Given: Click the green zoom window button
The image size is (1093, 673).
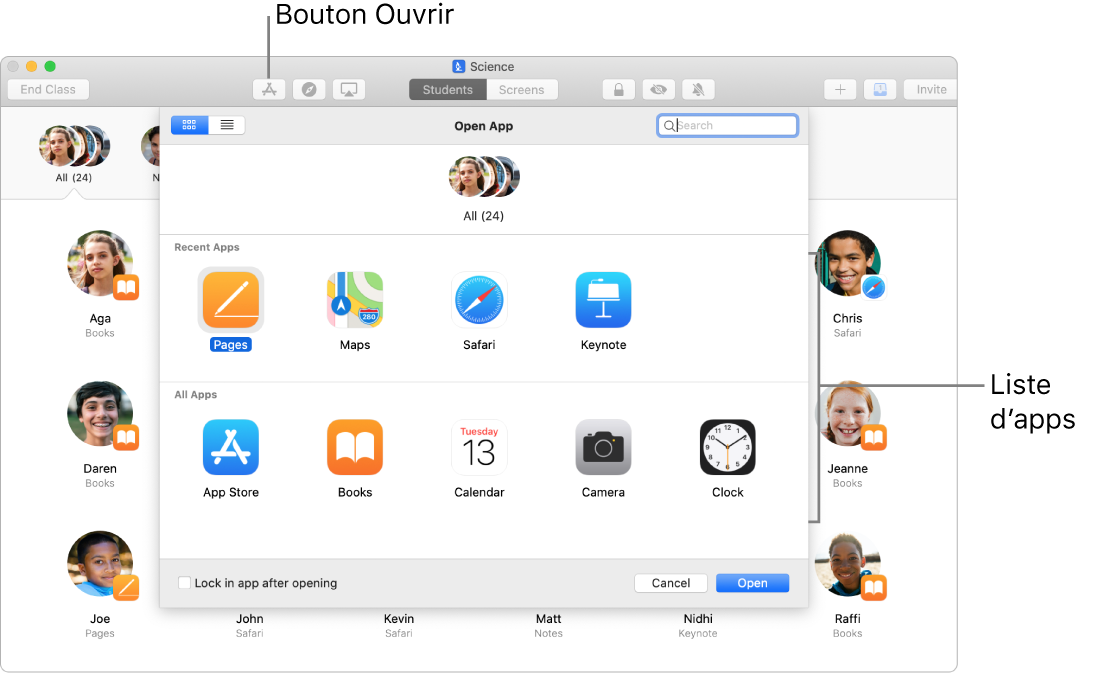Looking at the screenshot, I should pyautogui.click(x=49, y=66).
